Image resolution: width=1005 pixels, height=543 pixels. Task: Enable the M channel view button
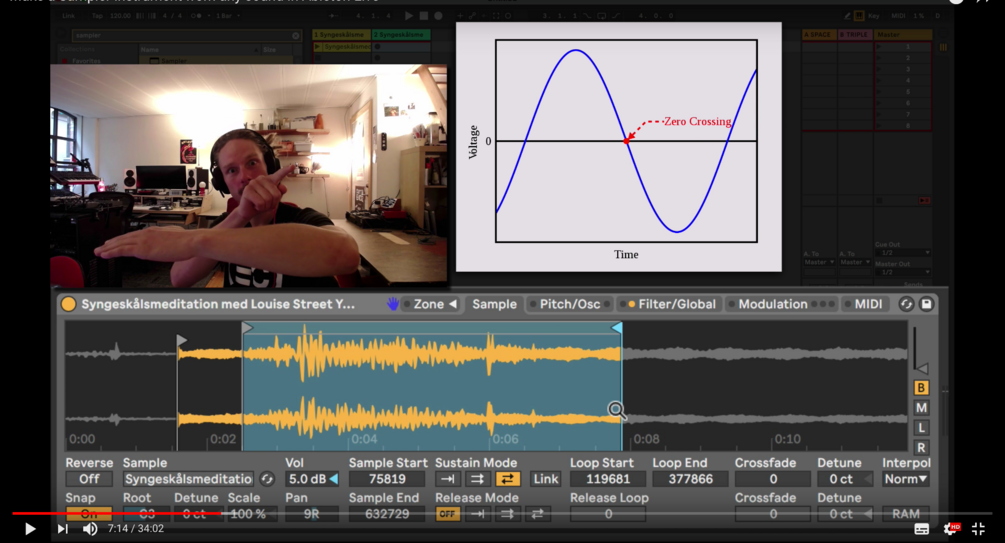point(921,408)
